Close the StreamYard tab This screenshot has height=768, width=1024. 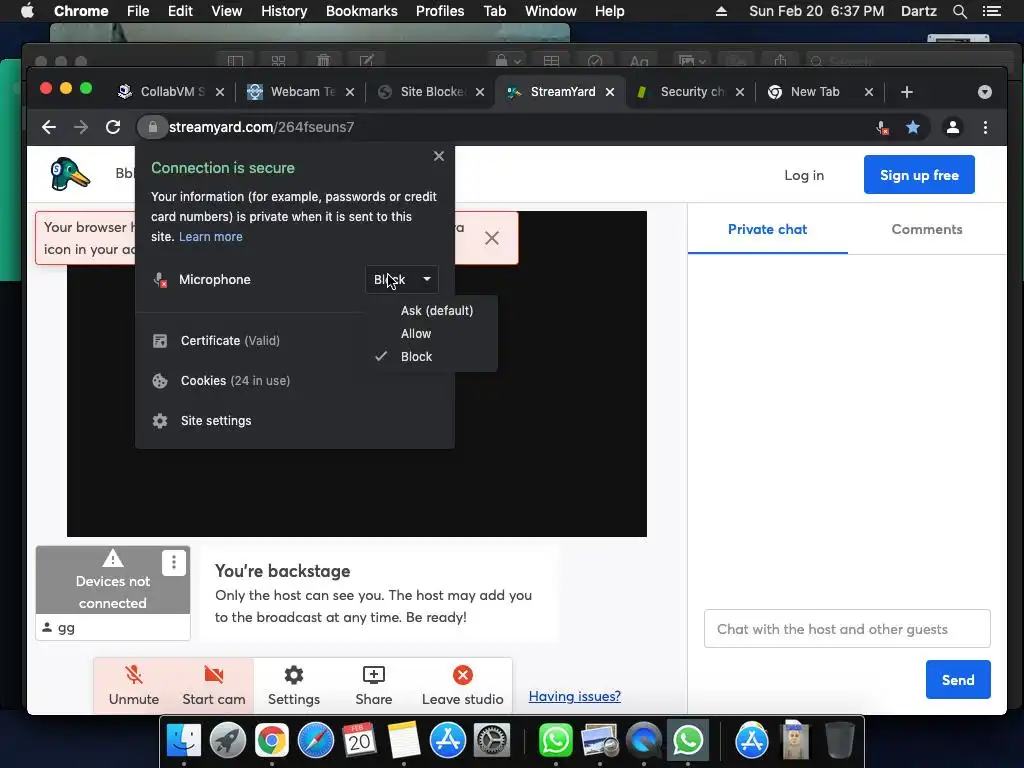click(610, 92)
